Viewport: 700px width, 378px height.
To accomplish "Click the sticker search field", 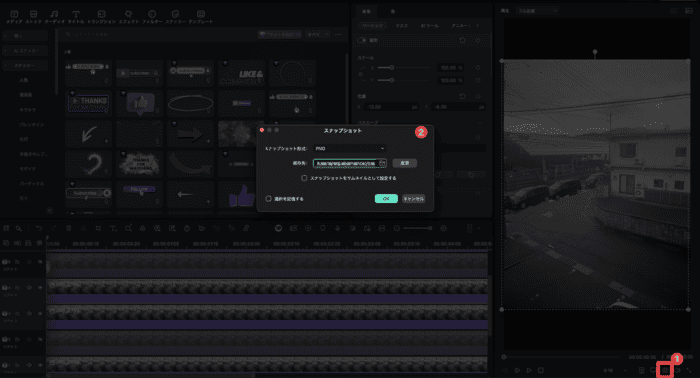I will 158,34.
